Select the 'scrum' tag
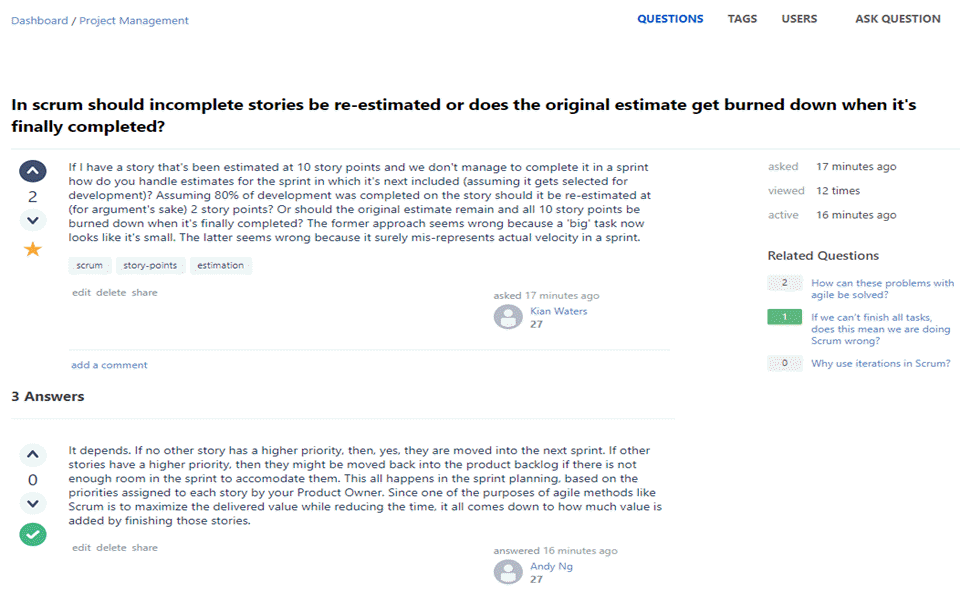 [90, 266]
